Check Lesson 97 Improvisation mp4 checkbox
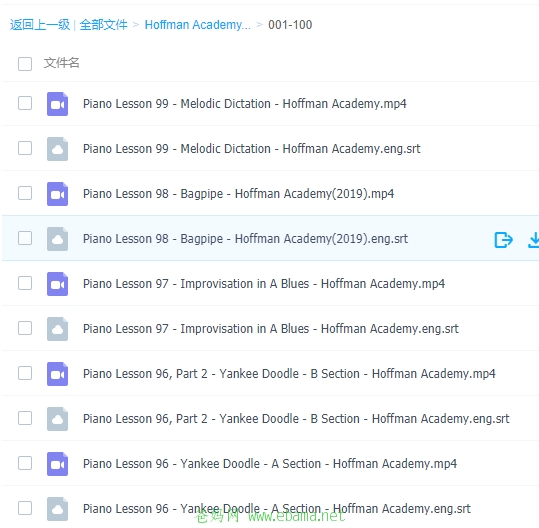This screenshot has width=539, height=528. (x=25, y=283)
